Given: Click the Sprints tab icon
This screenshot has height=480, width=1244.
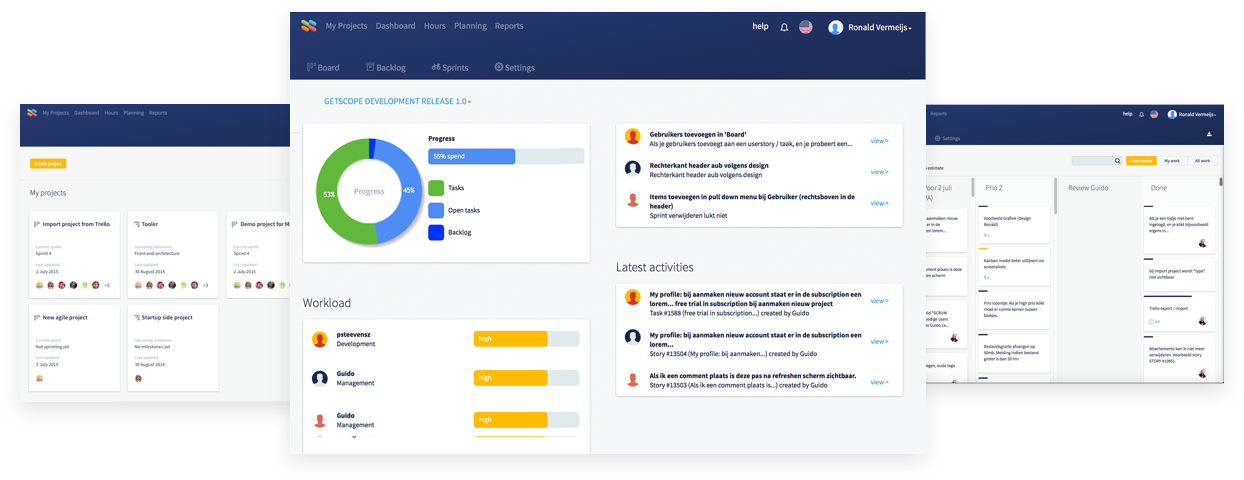Looking at the screenshot, I should pyautogui.click(x=436, y=67).
